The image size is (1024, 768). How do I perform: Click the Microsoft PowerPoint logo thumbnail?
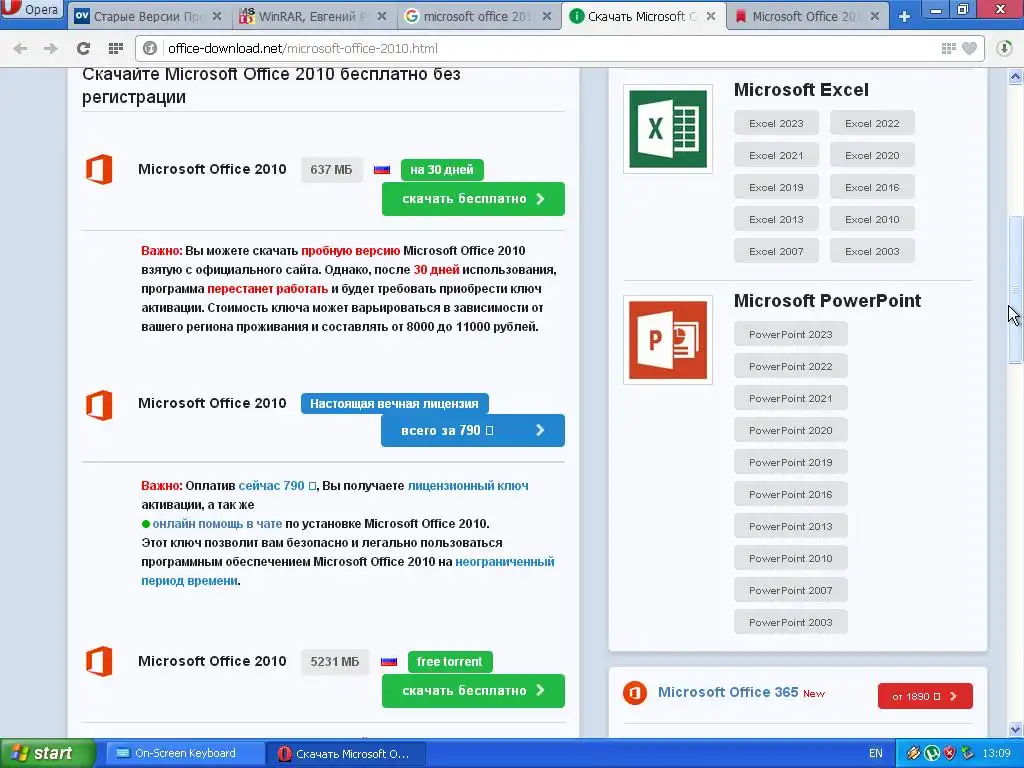point(667,340)
